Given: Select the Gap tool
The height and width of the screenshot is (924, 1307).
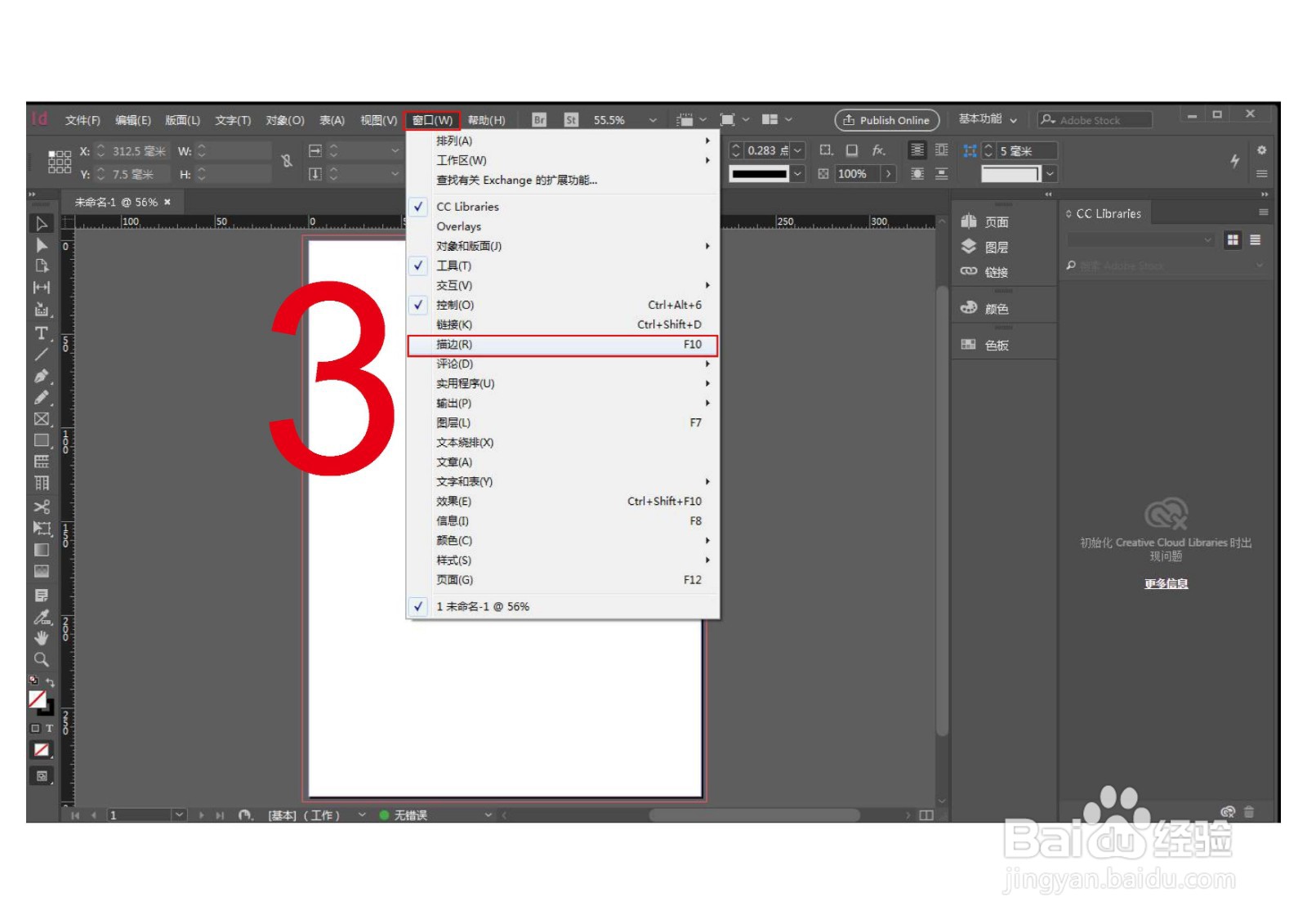Looking at the screenshot, I should point(42,287).
